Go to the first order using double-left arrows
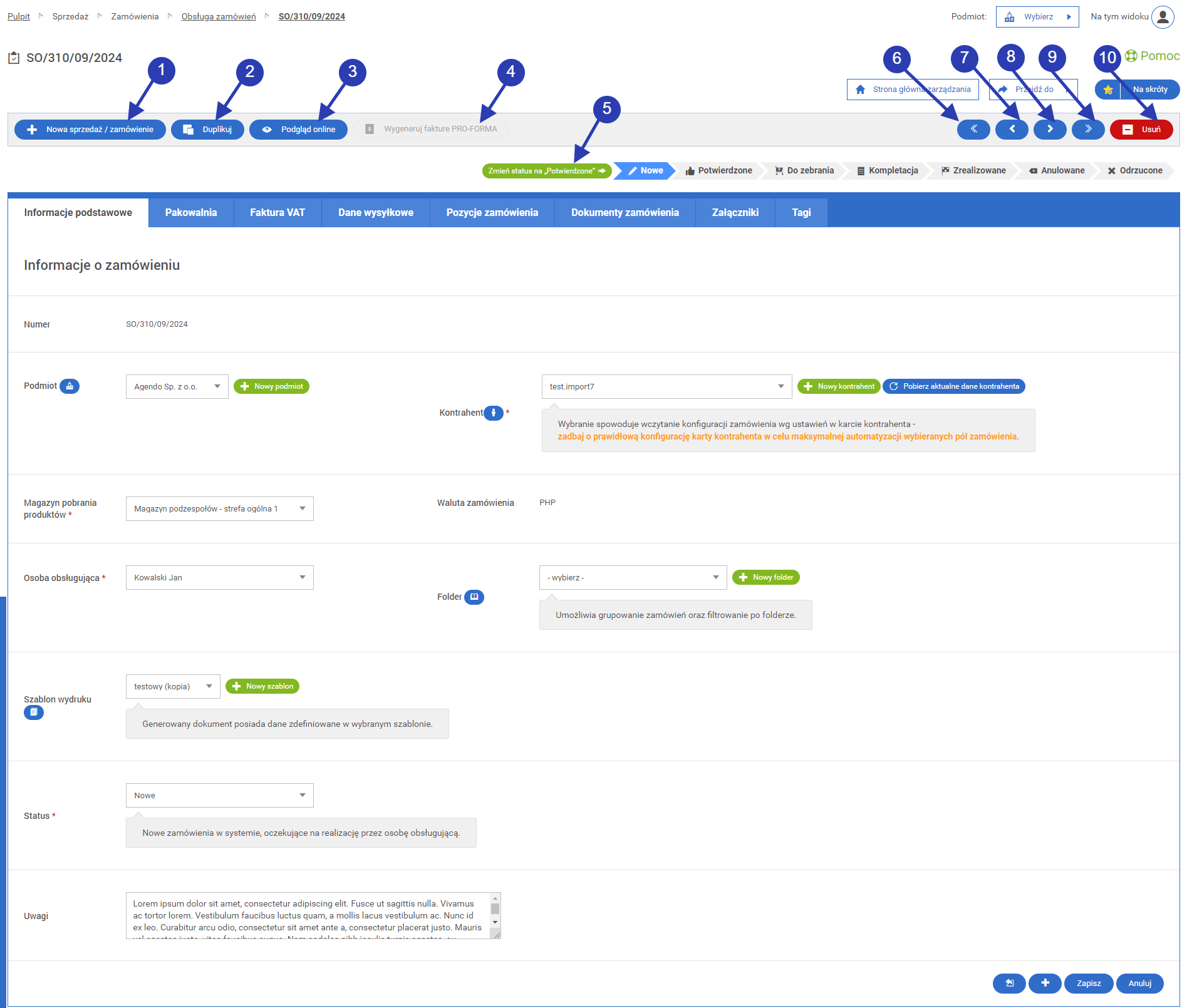This screenshot has height=1008, width=1182. [x=973, y=130]
